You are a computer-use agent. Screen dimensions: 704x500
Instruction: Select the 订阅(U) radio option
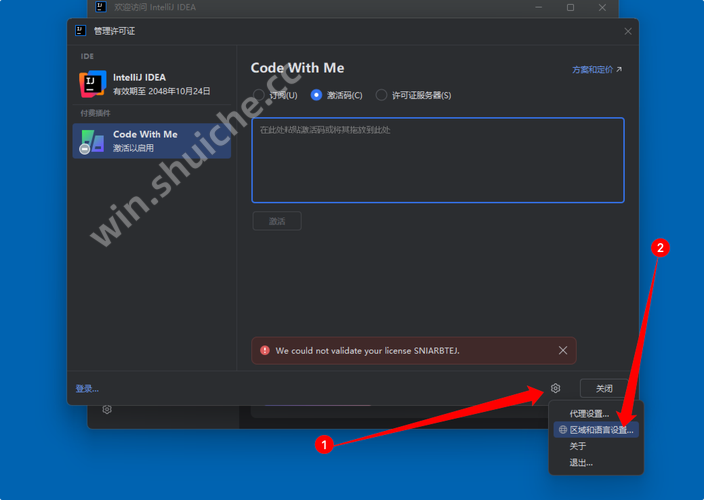point(275,95)
